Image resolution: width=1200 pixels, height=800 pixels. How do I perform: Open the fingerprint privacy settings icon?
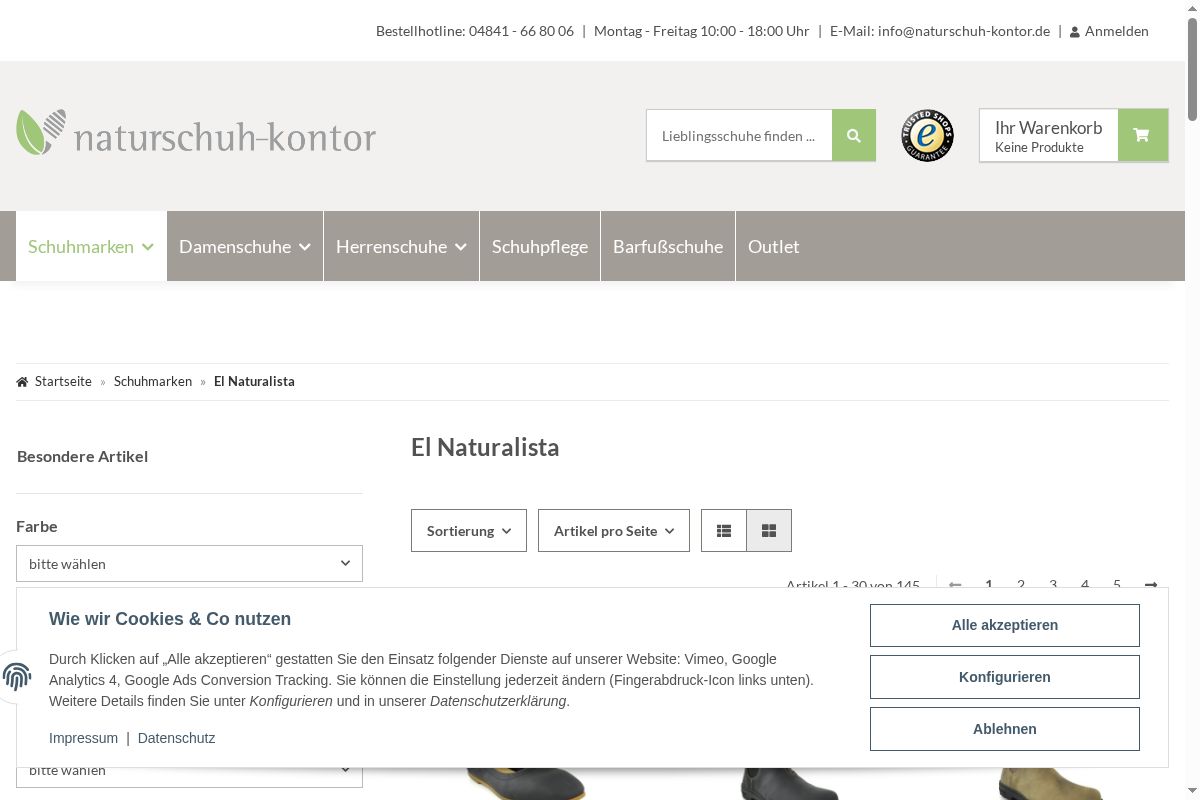coord(17,677)
